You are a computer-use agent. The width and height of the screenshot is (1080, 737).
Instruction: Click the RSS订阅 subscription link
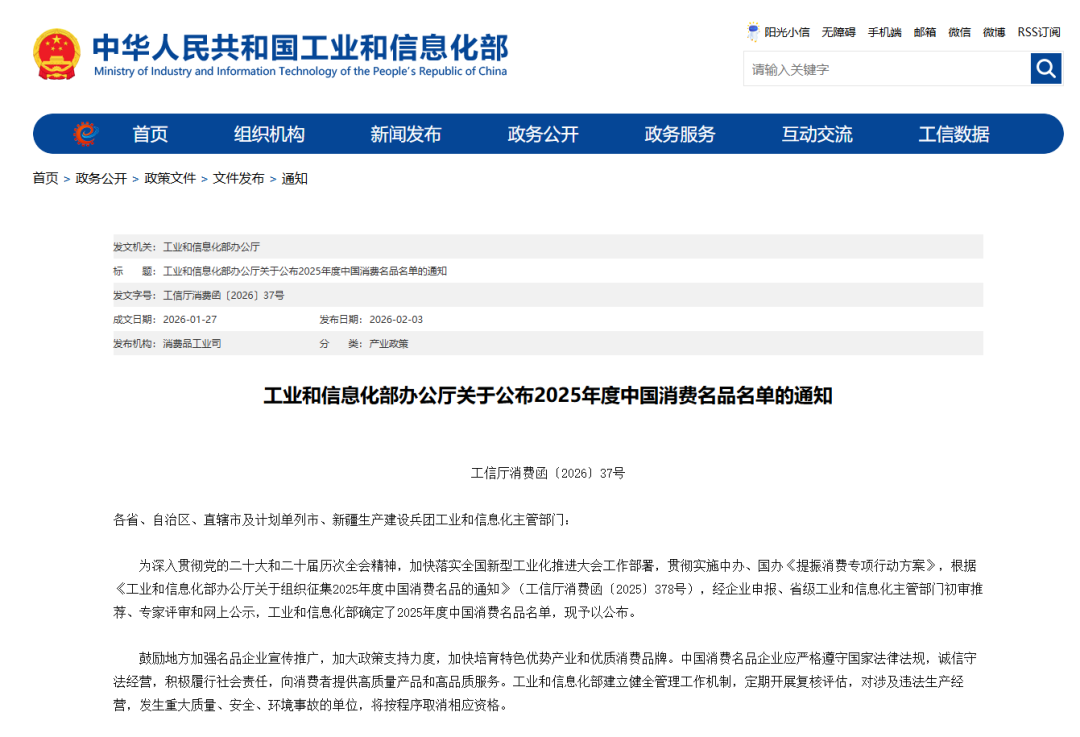click(1040, 31)
